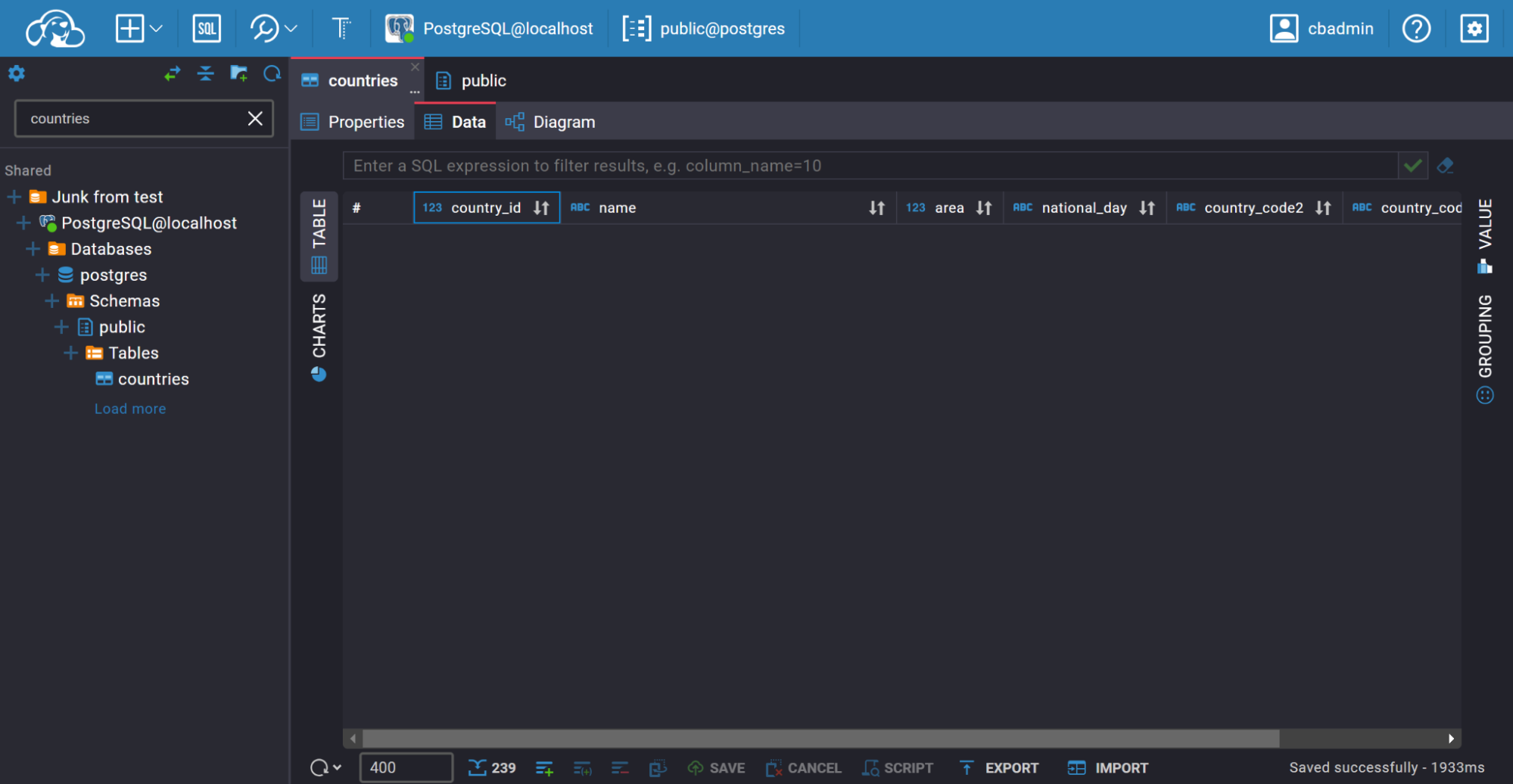
Task: Switch to CHARTS presentation tab
Action: [319, 338]
